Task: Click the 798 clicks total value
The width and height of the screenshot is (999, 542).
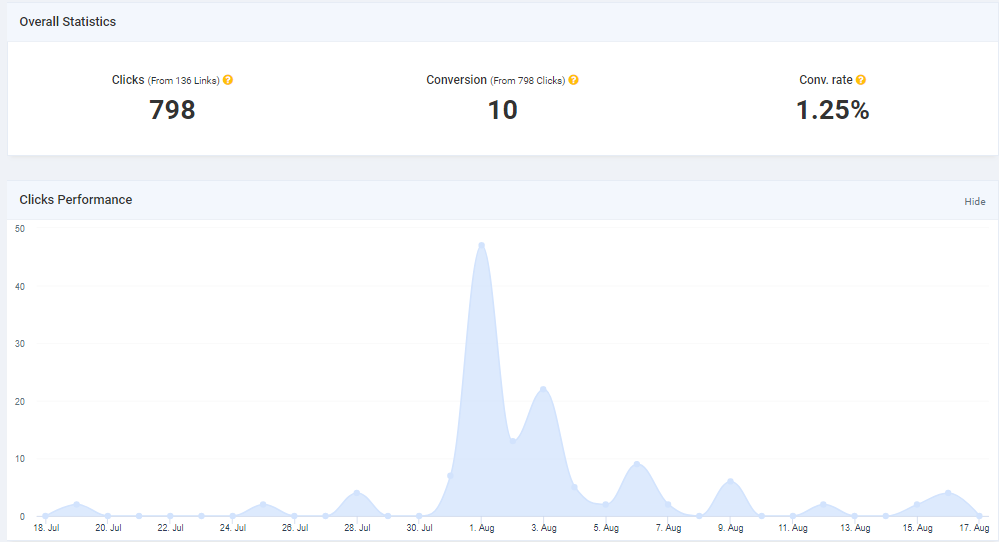Action: [172, 110]
